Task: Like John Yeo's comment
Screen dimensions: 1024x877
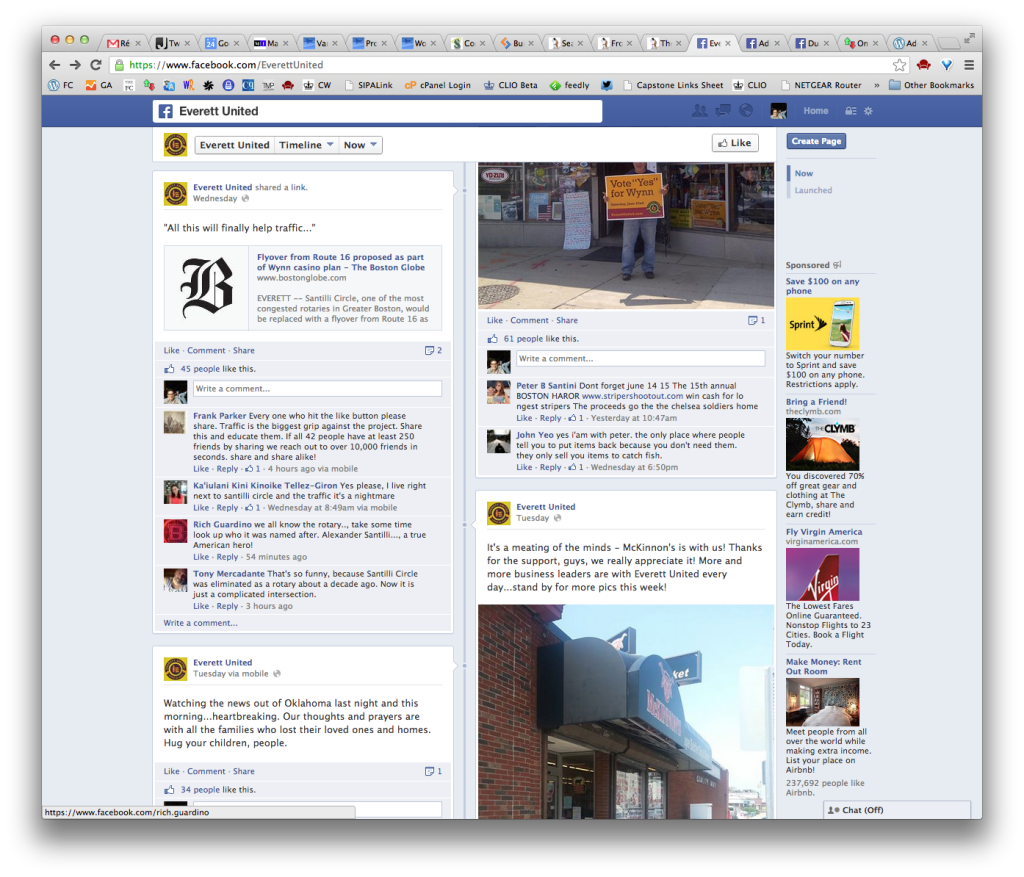Action: pos(524,468)
